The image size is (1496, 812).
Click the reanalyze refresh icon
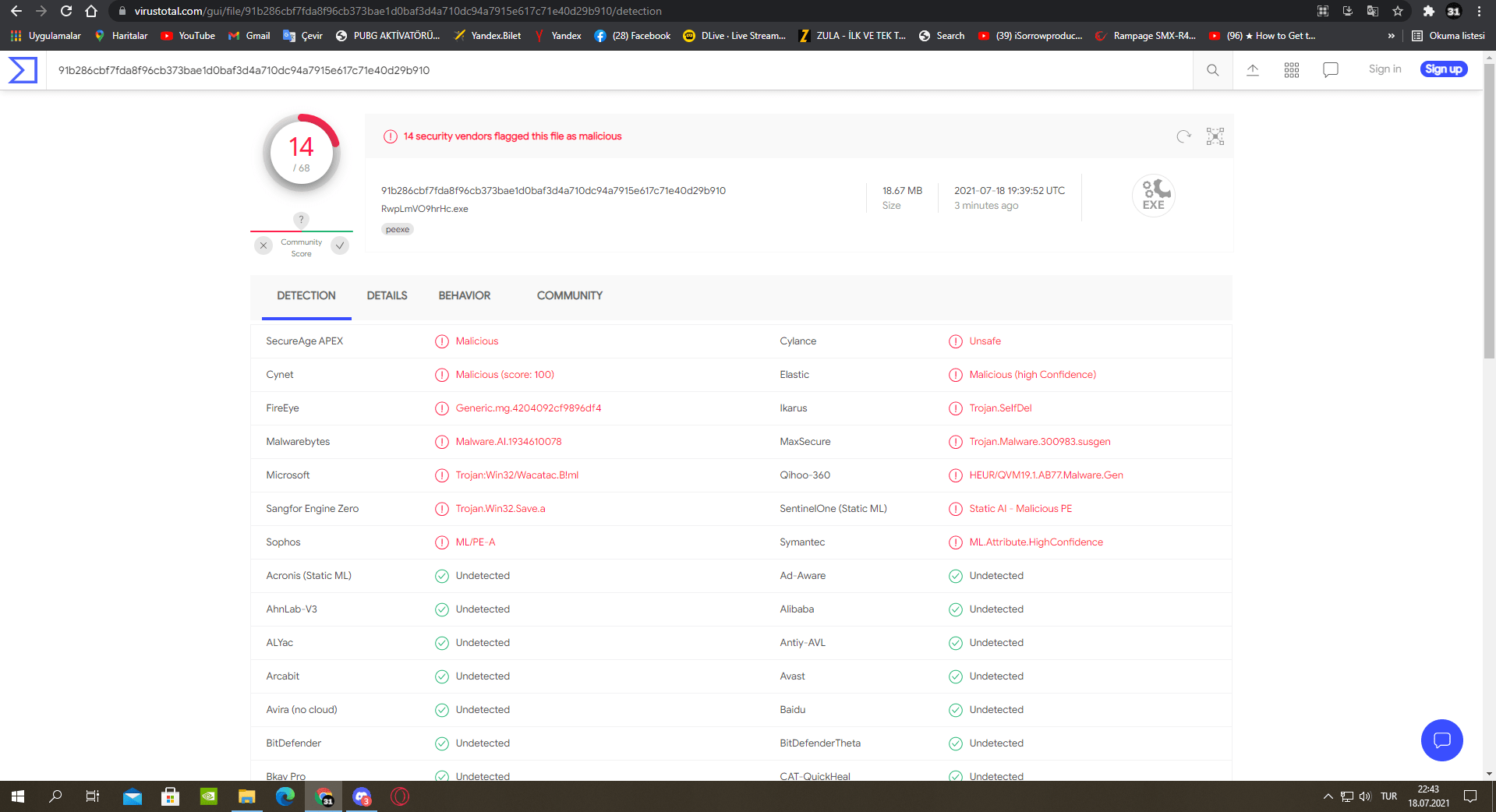tap(1183, 136)
